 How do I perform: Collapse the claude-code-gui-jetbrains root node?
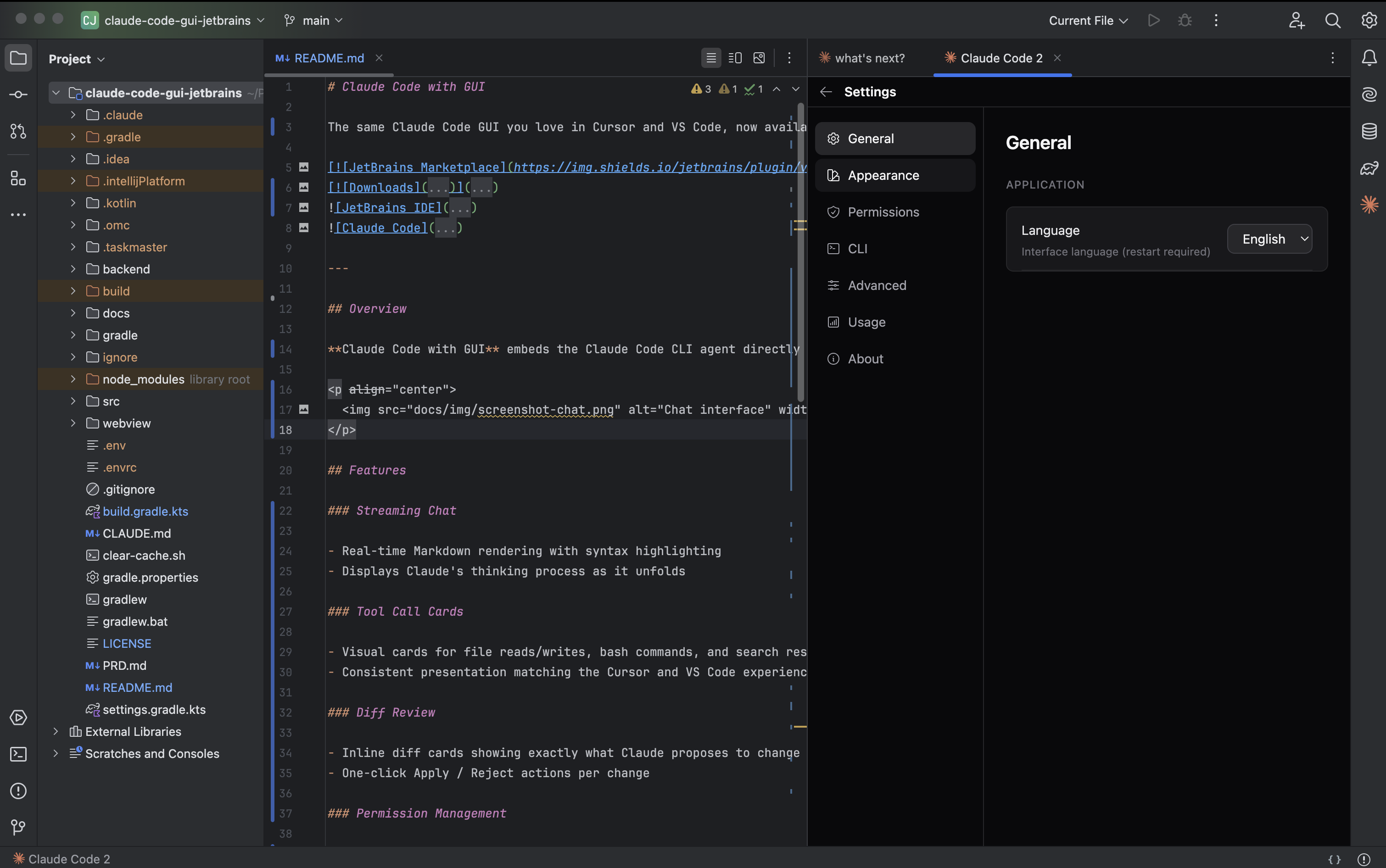(x=56, y=92)
